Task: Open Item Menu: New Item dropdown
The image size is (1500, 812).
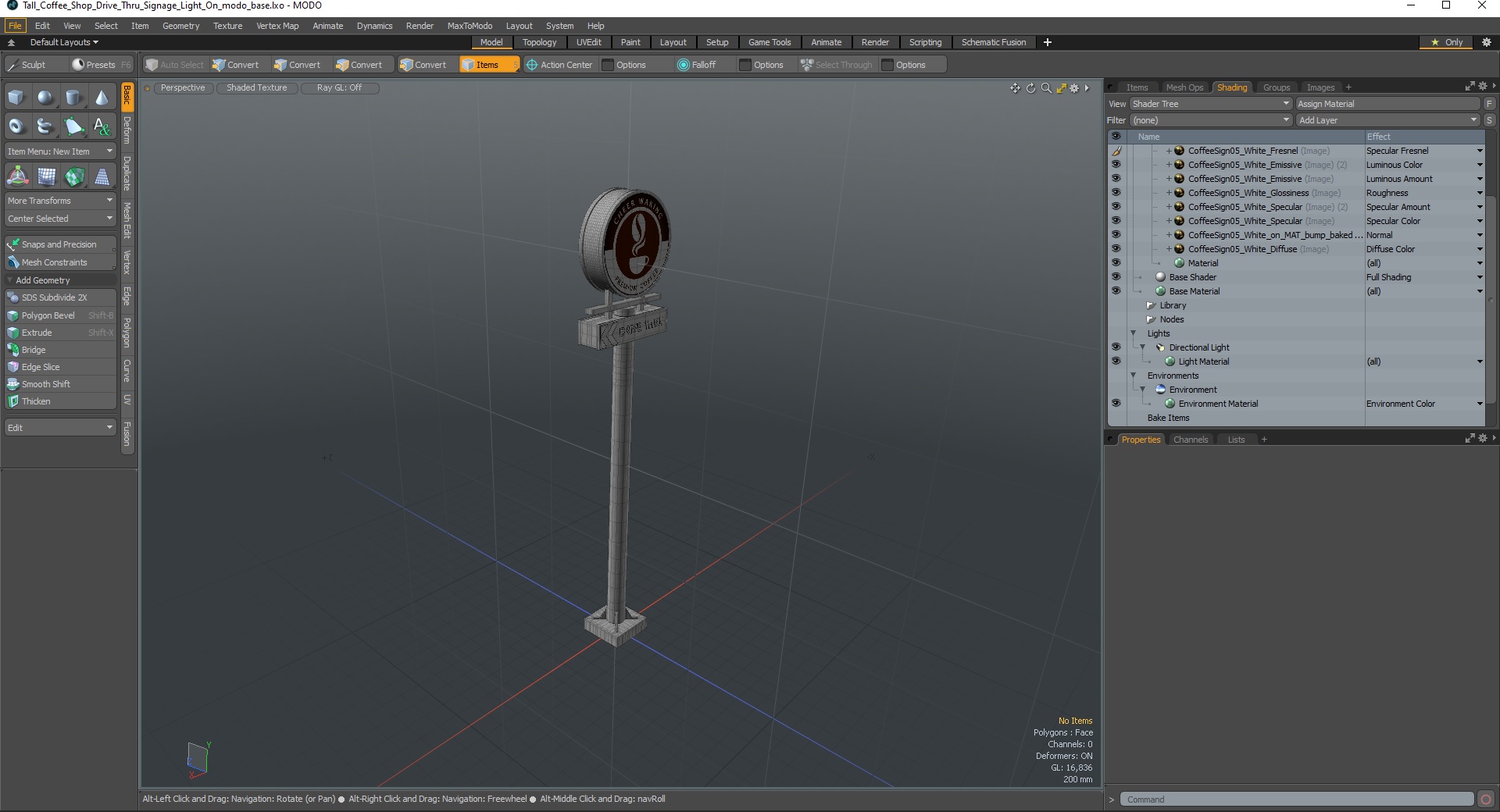Action: [x=60, y=151]
